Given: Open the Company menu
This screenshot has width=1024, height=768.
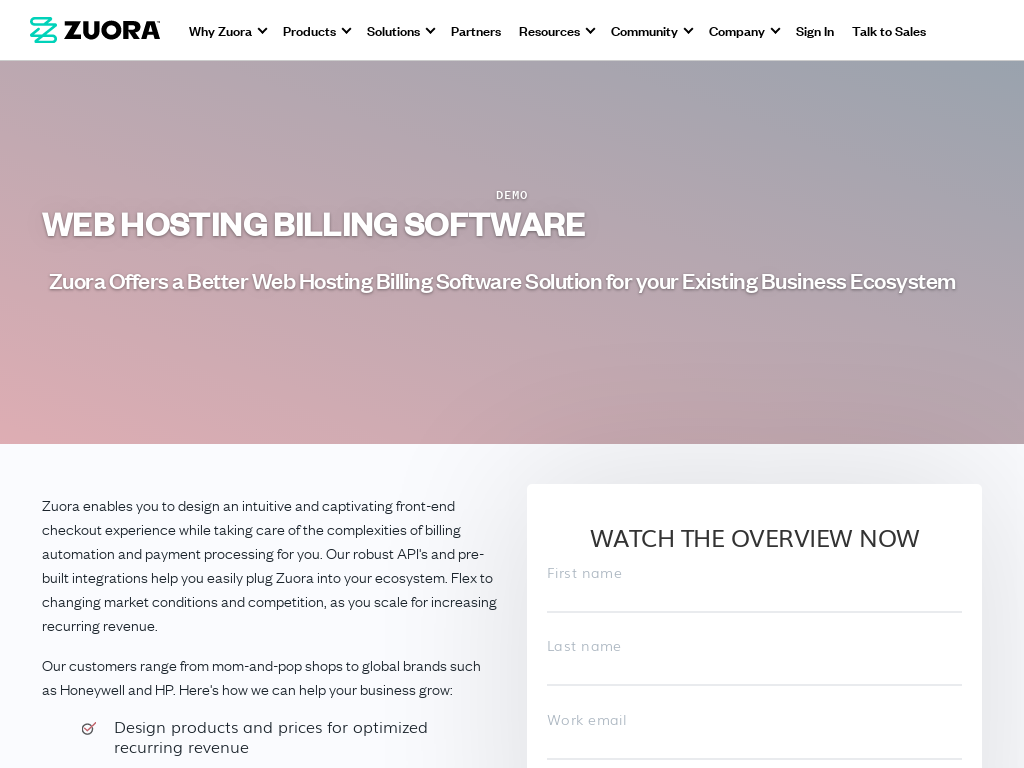Looking at the screenshot, I should click(x=737, y=31).
